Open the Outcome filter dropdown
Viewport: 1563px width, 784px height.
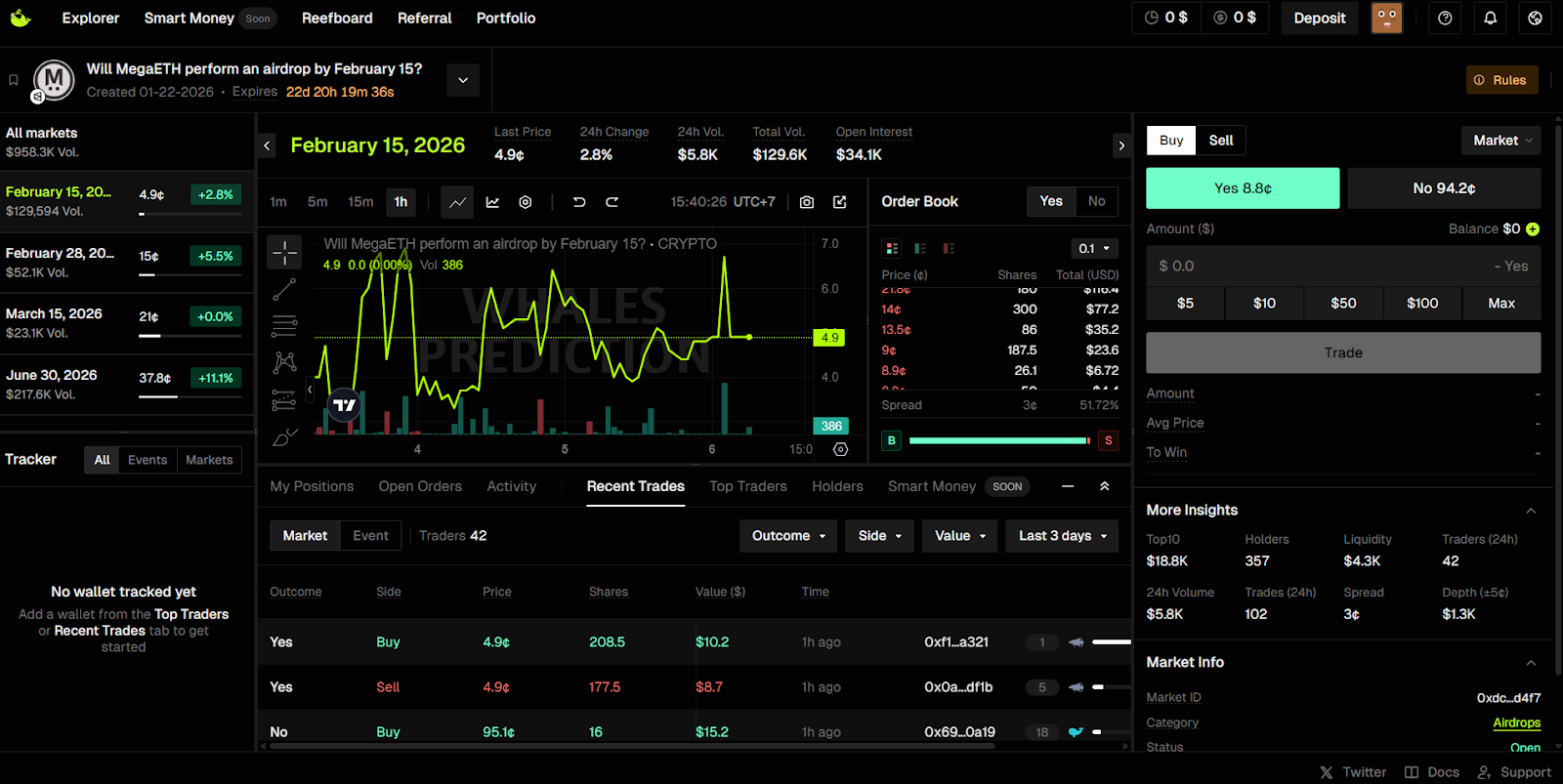(788, 536)
